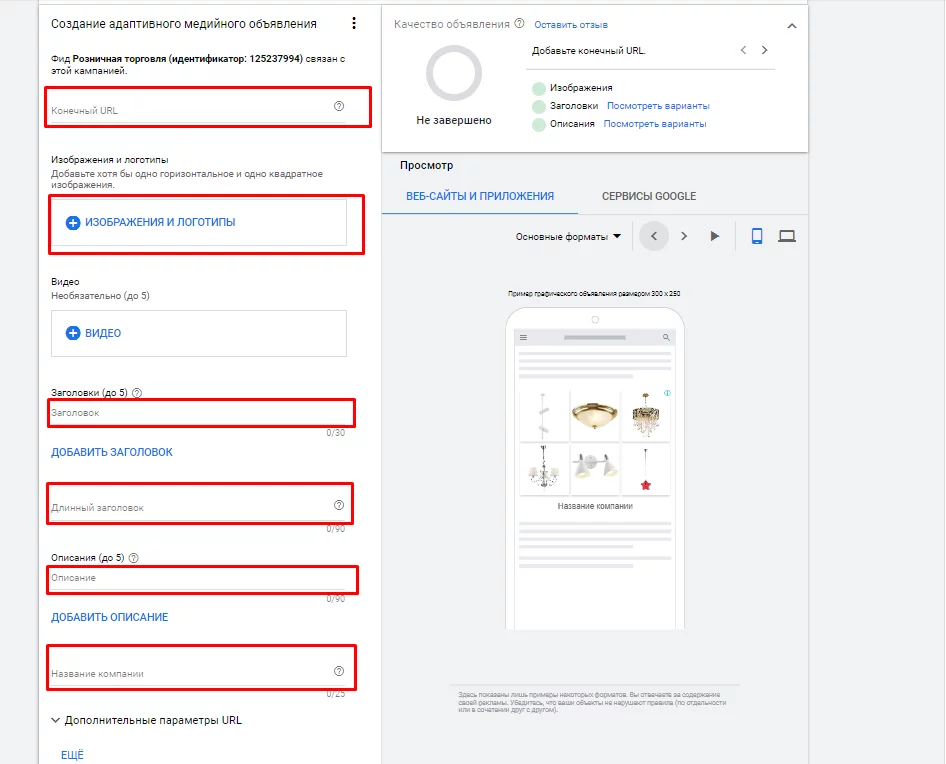The image size is (946, 764).
Task: Click the Видео upload button
Action: coord(198,333)
